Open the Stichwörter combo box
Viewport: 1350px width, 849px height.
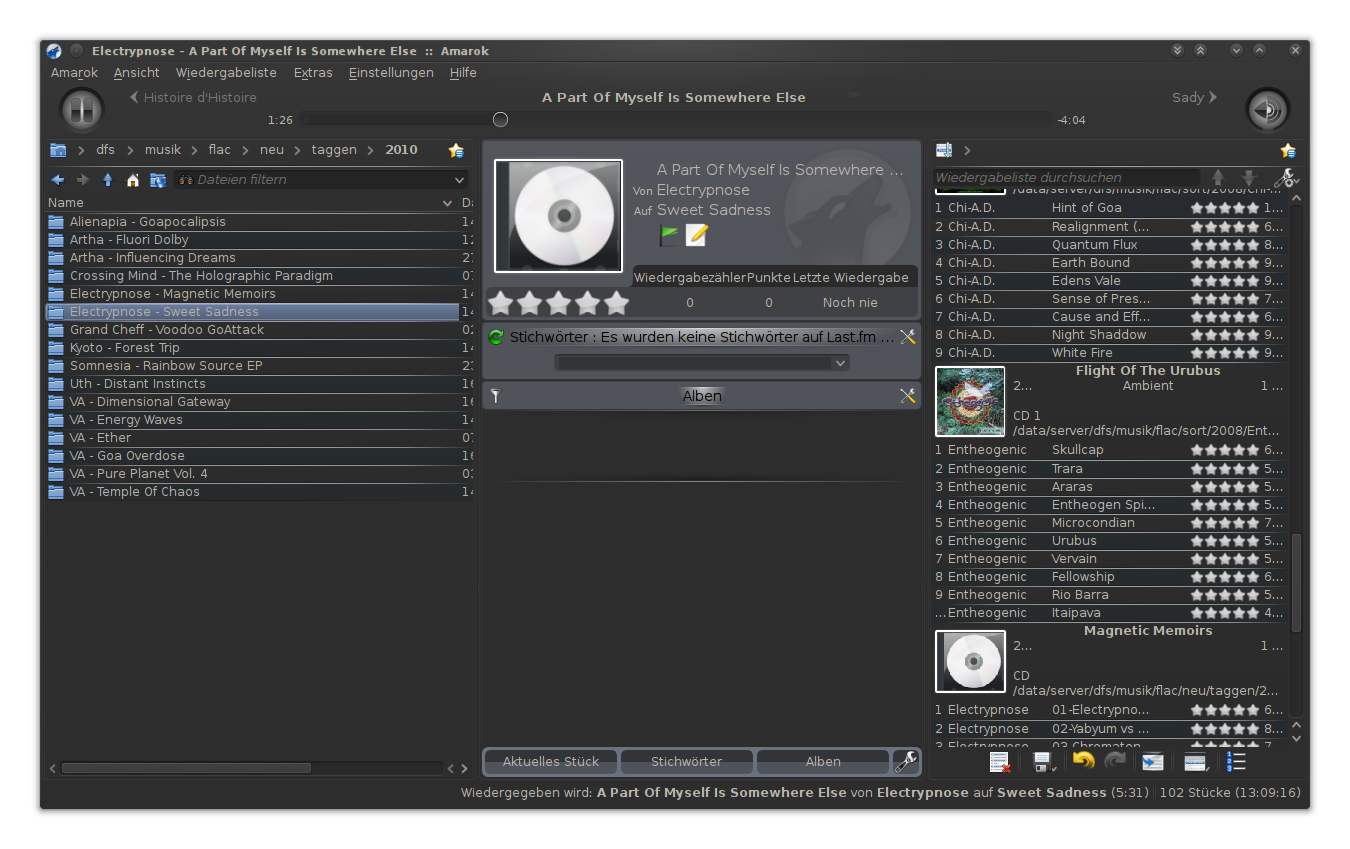pyautogui.click(x=702, y=363)
